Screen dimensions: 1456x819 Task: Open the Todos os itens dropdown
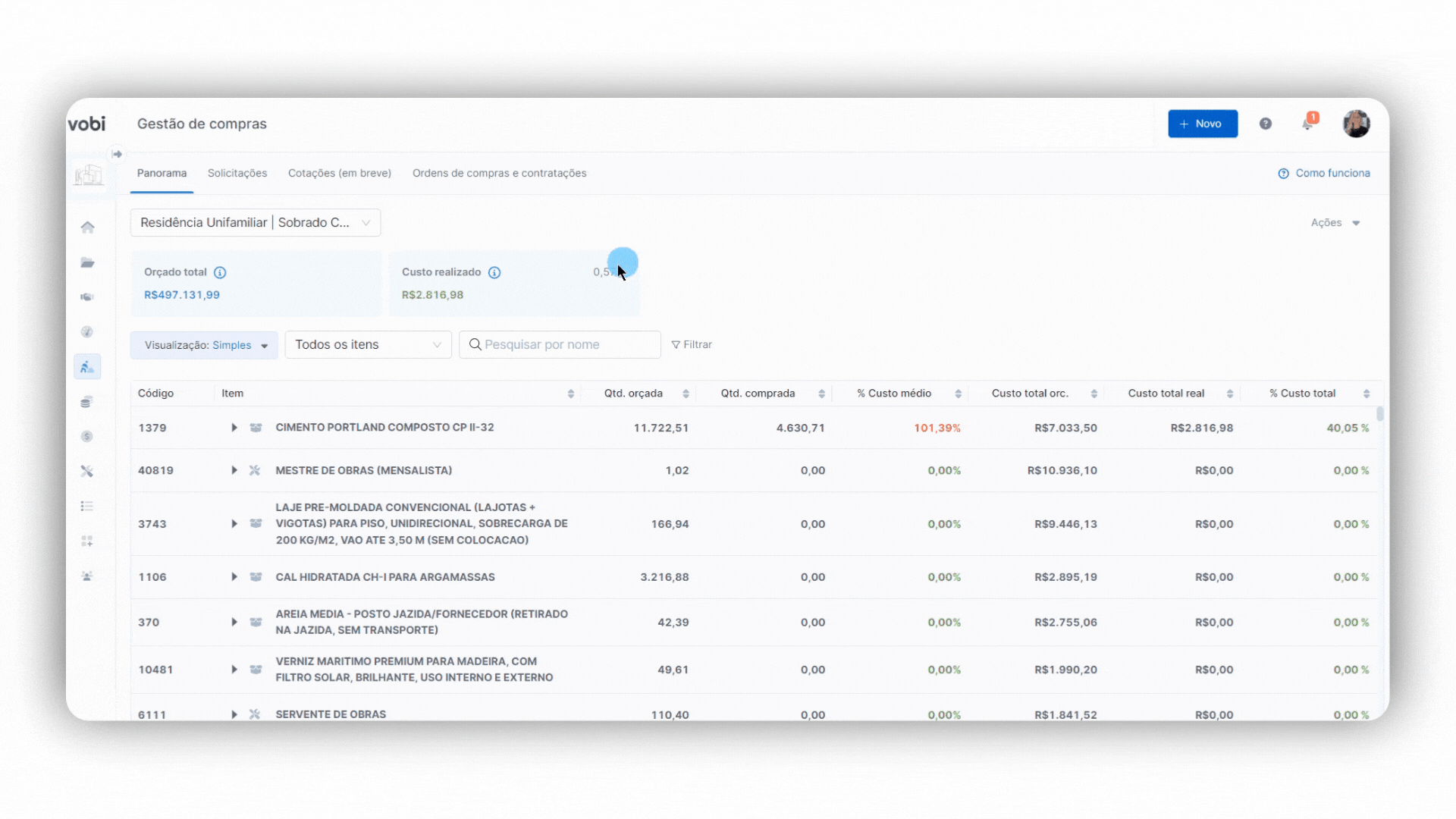coord(368,344)
